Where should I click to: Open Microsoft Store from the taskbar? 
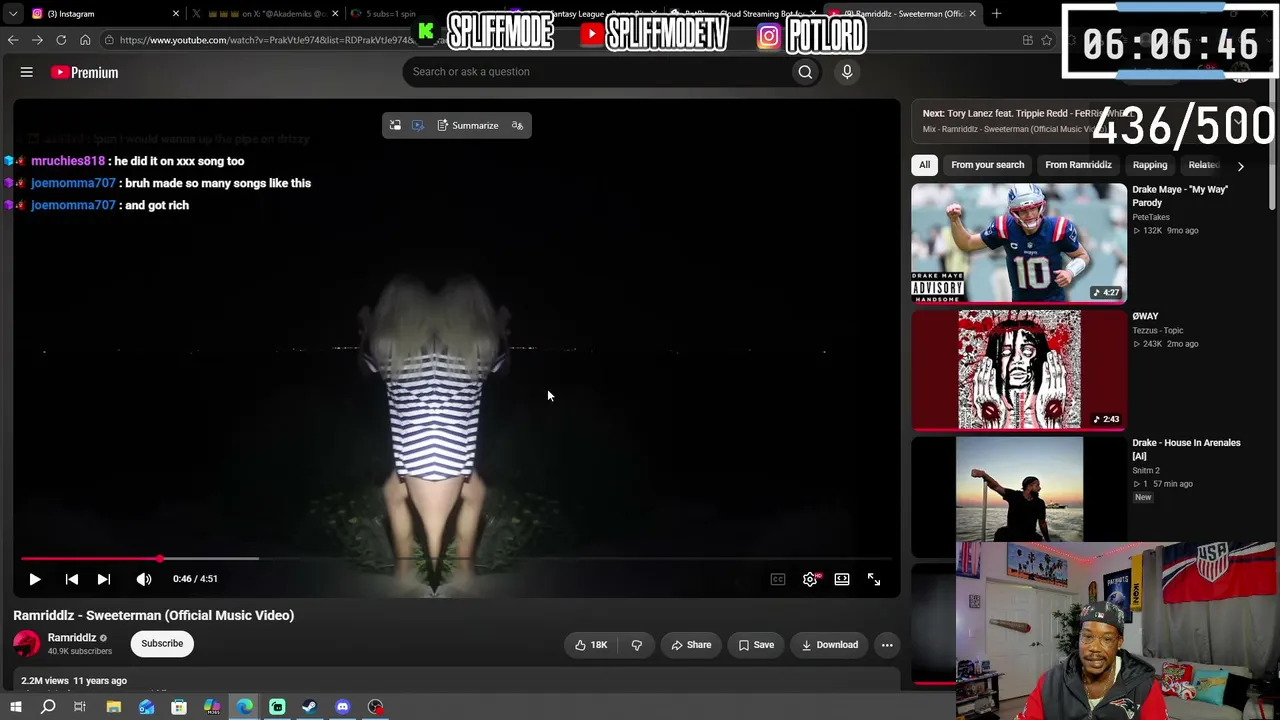click(179, 707)
